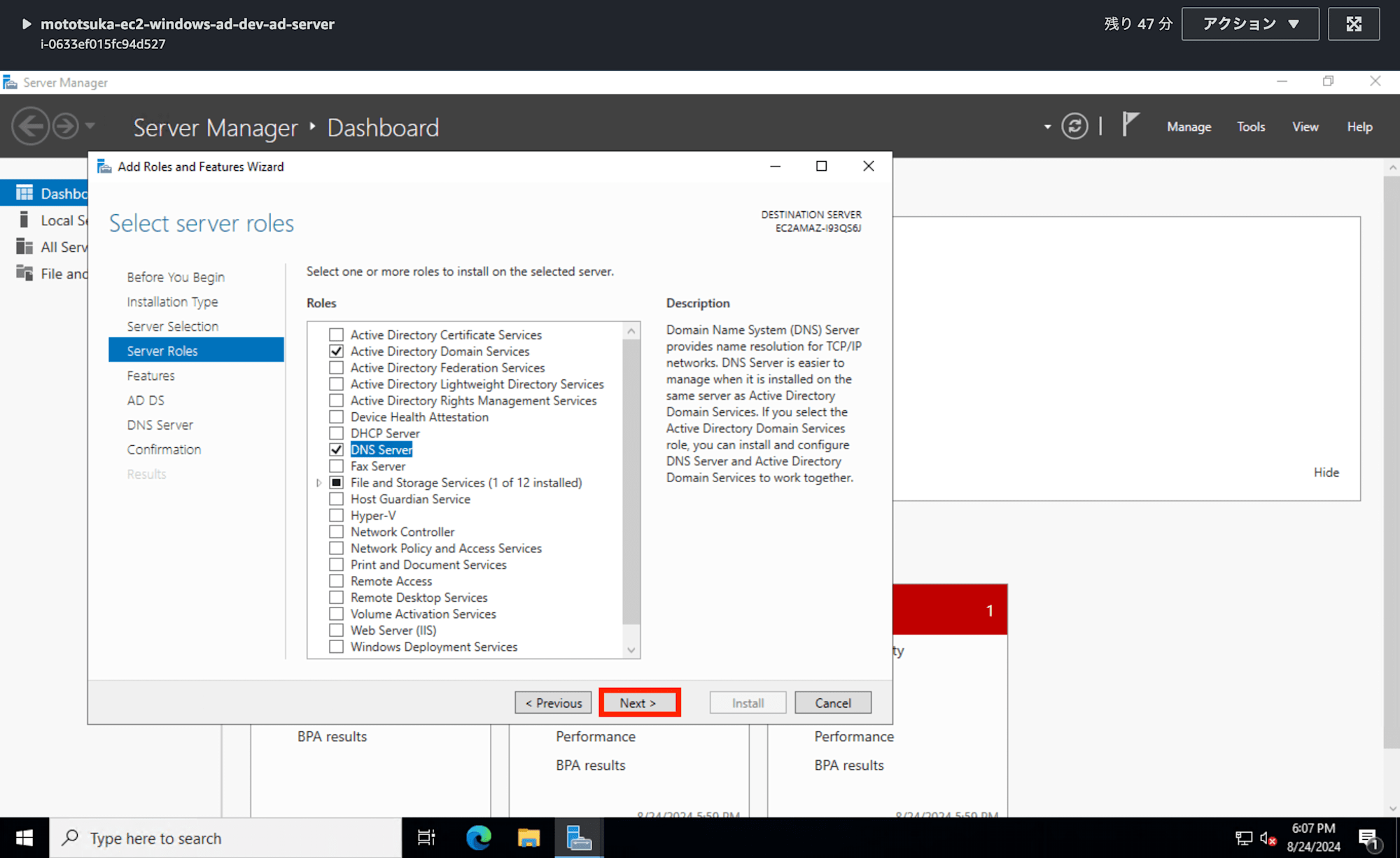Click Previous to go back a step
The image size is (1400, 858).
click(x=553, y=703)
